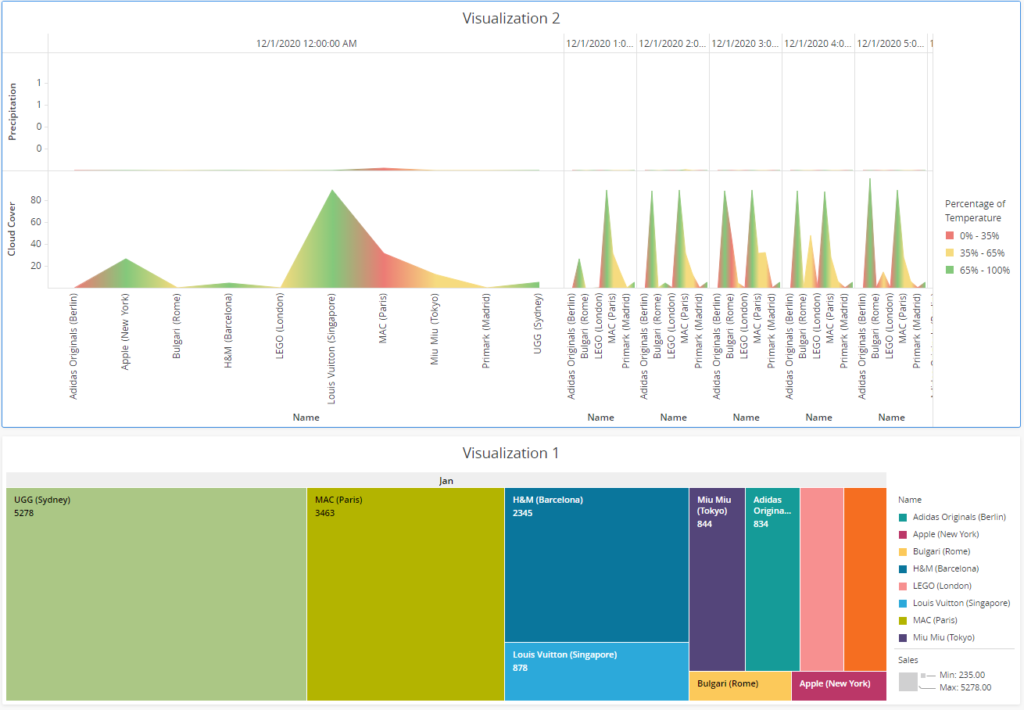Screen dimensions: 1024x710
Task: Select the 12/1/2020 5:0... column header
Action: 891,44
